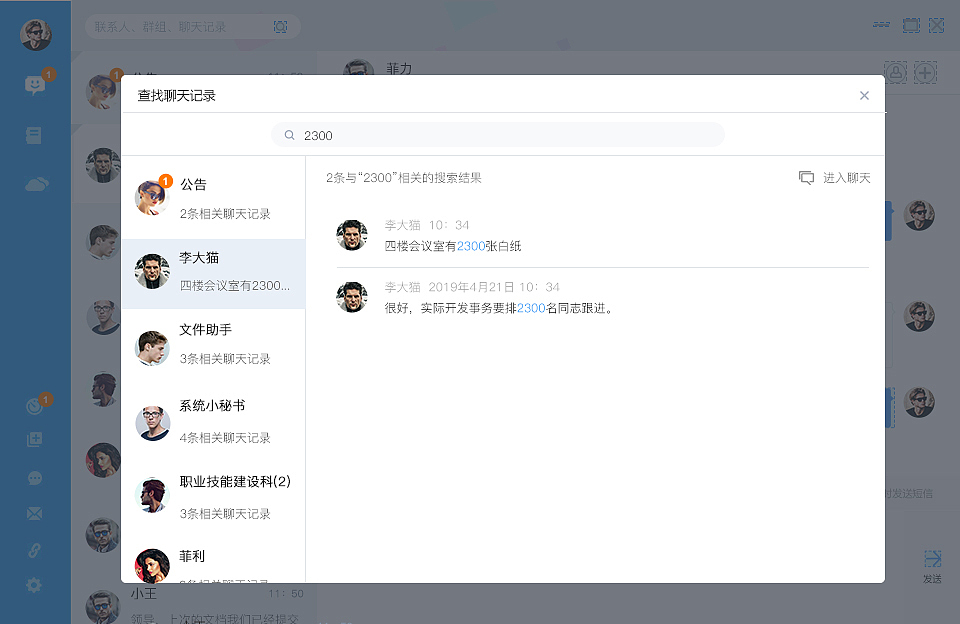Click the magnifier icon in the search bar
Screen dimensions: 960x624
point(289,134)
